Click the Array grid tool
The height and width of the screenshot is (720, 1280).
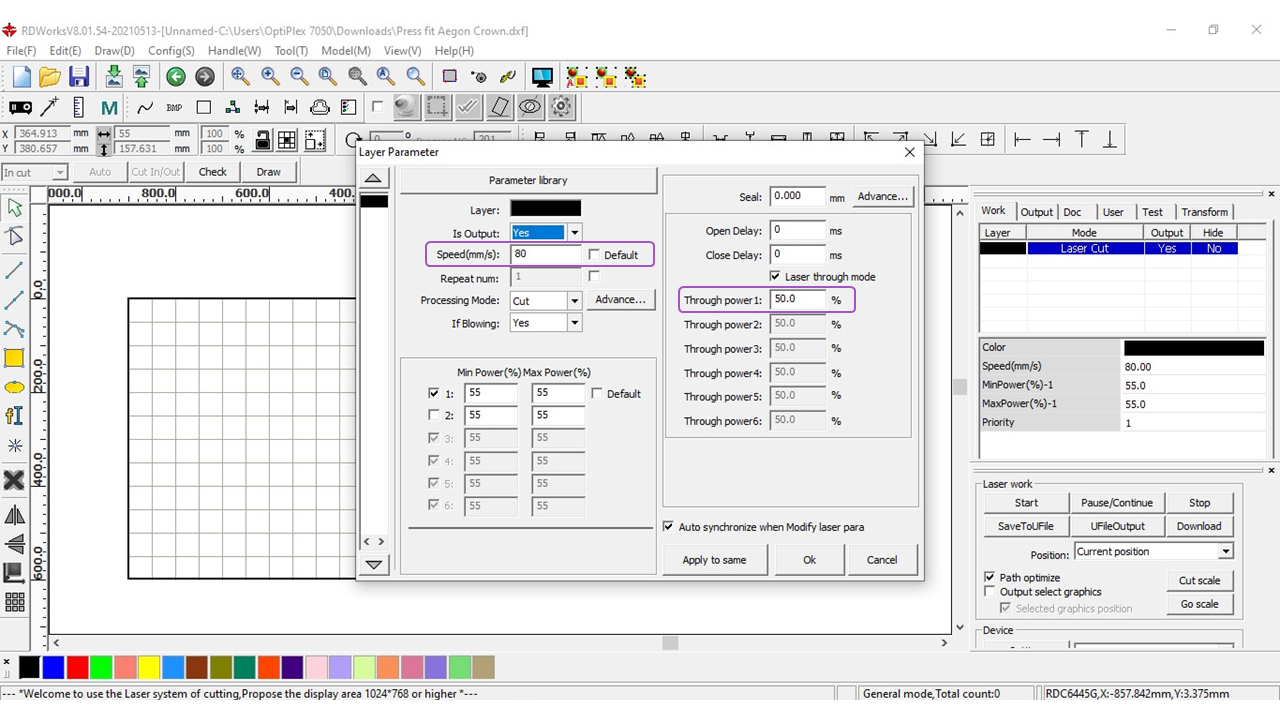pyautogui.click(x=15, y=602)
